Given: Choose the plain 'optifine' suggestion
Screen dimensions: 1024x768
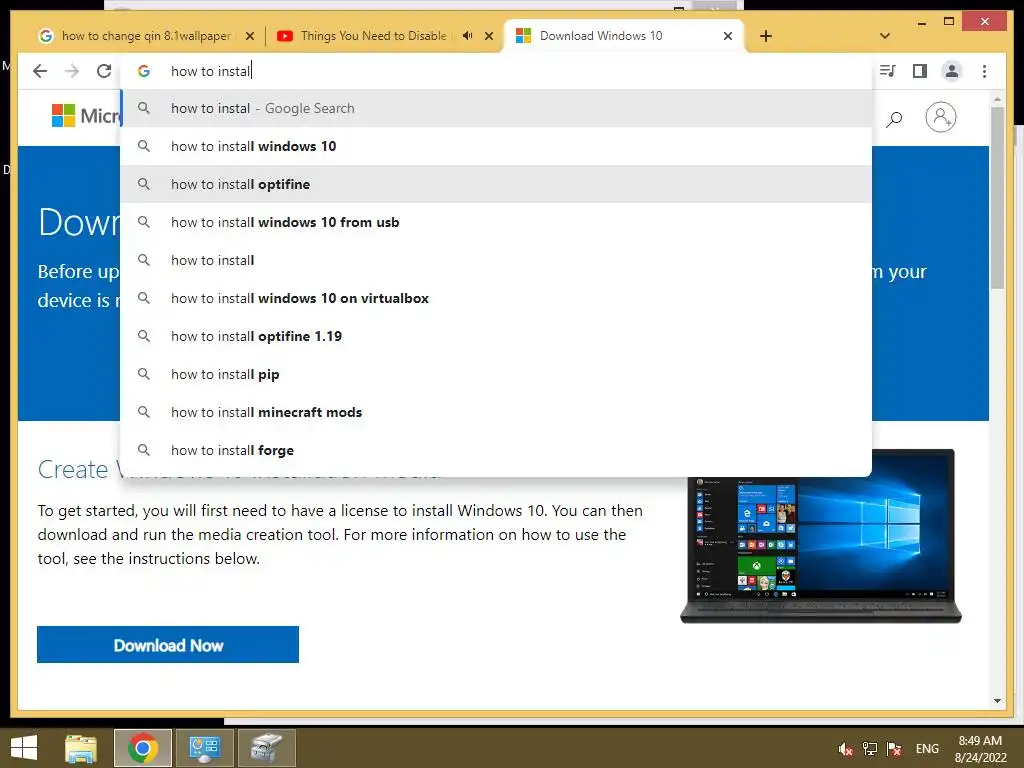Looking at the screenshot, I should pyautogui.click(x=496, y=184).
